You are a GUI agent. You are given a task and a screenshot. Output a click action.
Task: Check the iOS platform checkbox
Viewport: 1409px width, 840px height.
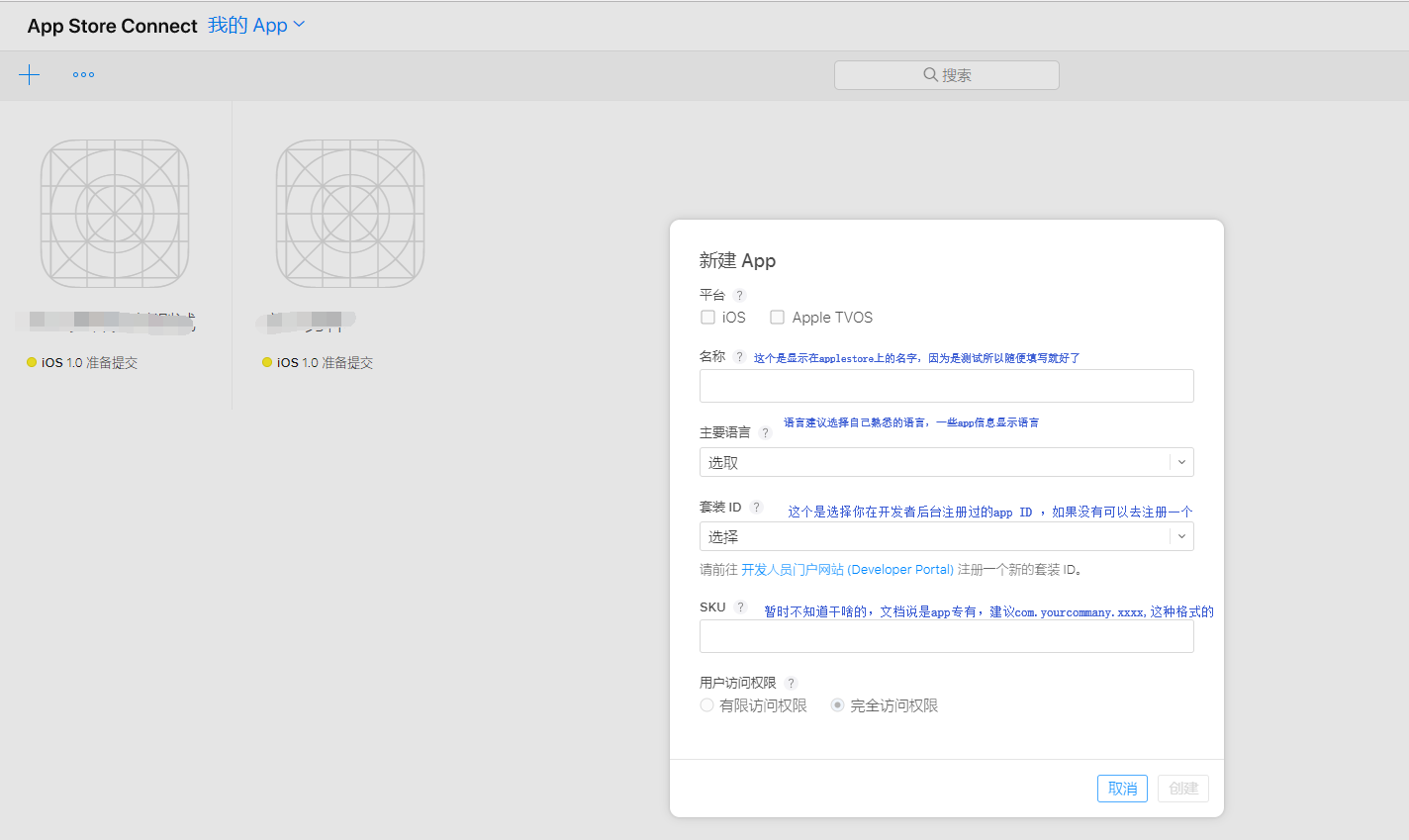pyautogui.click(x=707, y=318)
